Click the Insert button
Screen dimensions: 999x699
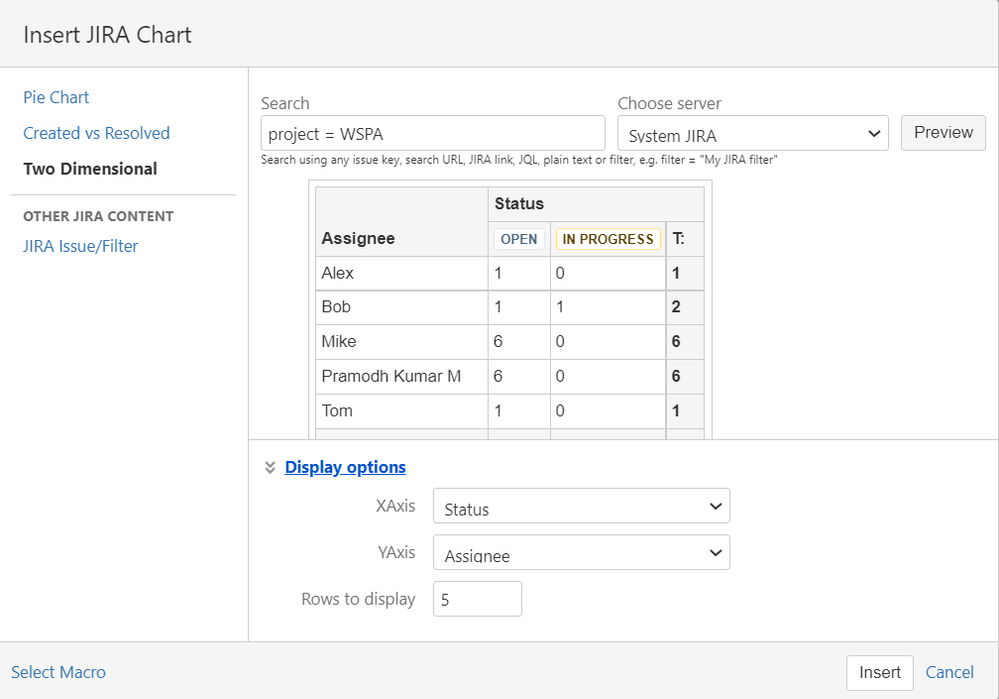click(x=878, y=672)
